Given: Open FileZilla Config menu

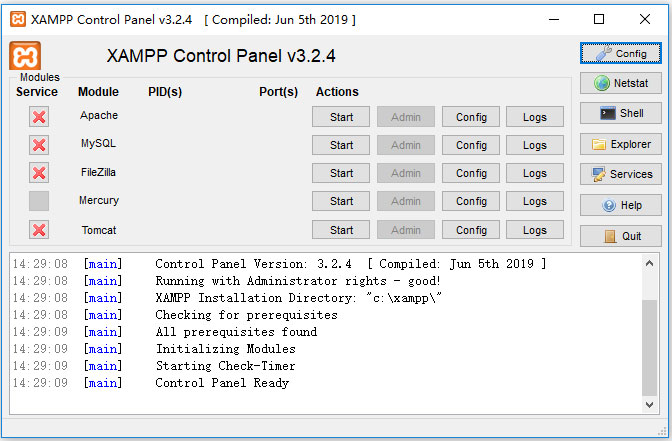Looking at the screenshot, I should click(471, 173).
